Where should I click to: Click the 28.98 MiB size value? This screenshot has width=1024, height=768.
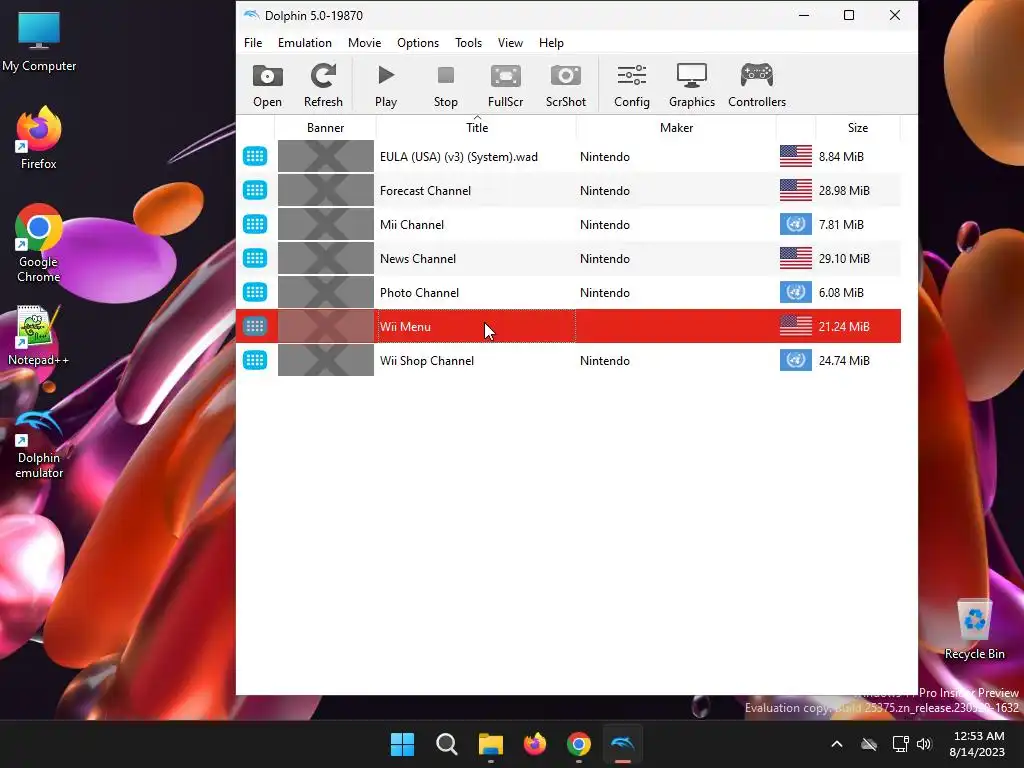coord(844,191)
